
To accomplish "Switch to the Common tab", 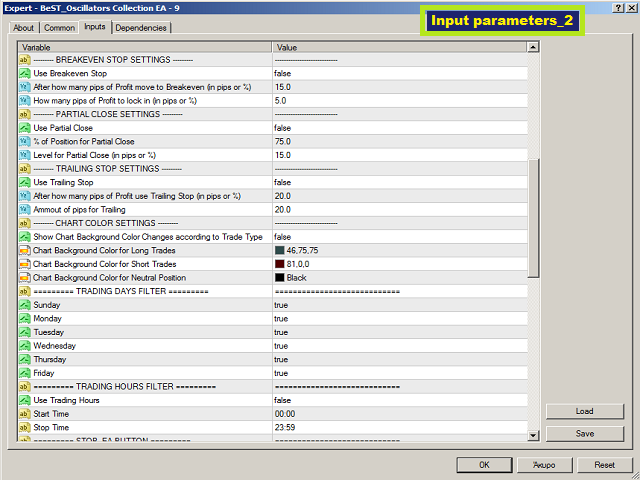I will 60,28.
